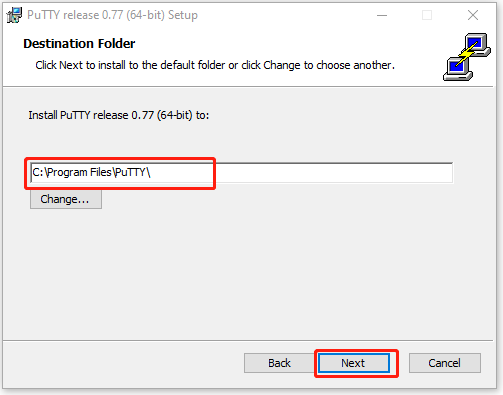Image resolution: width=503 pixels, height=395 pixels.
Task: Click the empty end of destination path field
Action: click(x=333, y=173)
